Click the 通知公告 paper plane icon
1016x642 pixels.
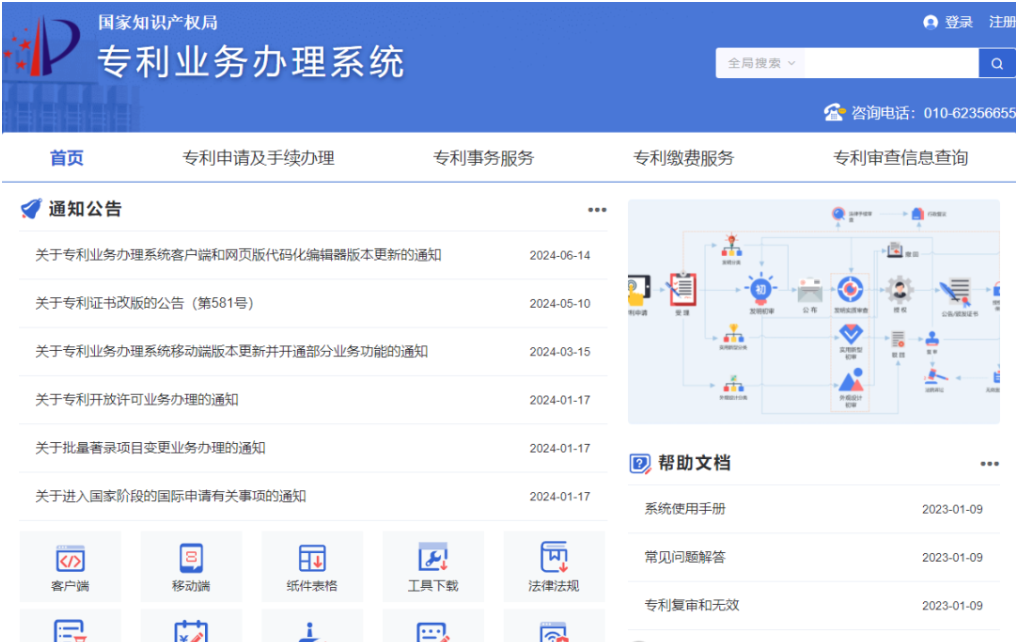coord(31,209)
